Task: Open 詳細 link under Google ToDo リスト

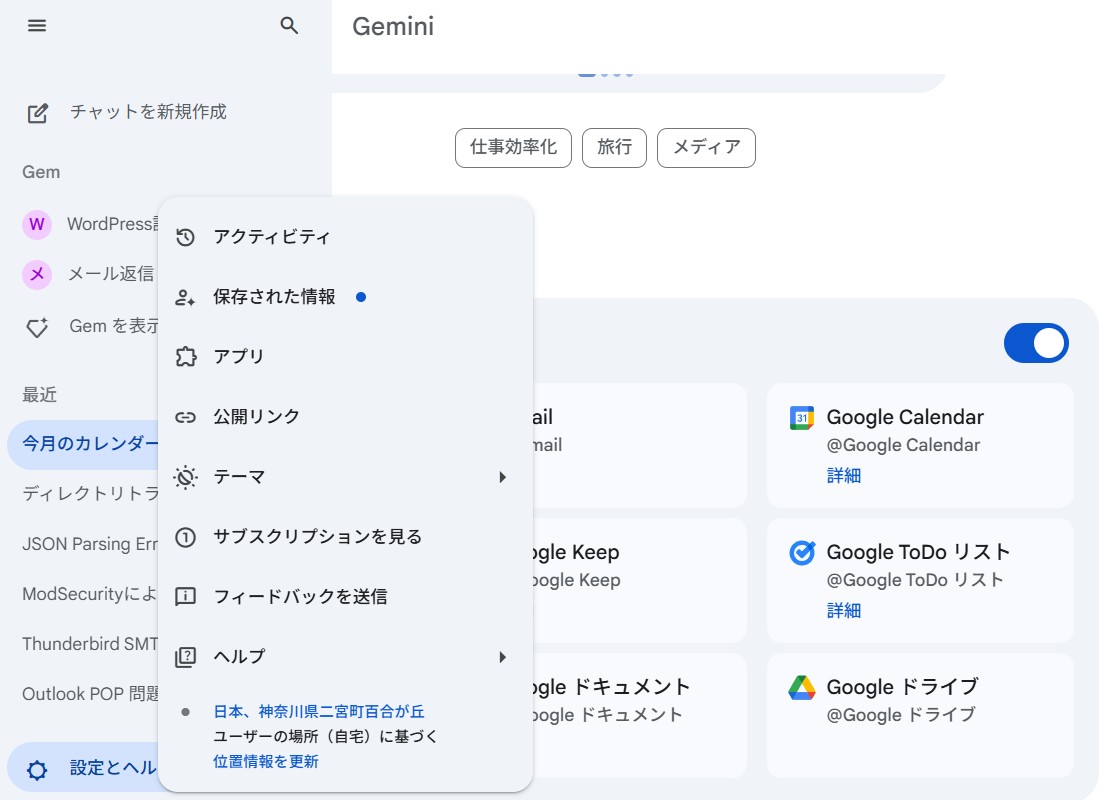Action: click(x=844, y=611)
